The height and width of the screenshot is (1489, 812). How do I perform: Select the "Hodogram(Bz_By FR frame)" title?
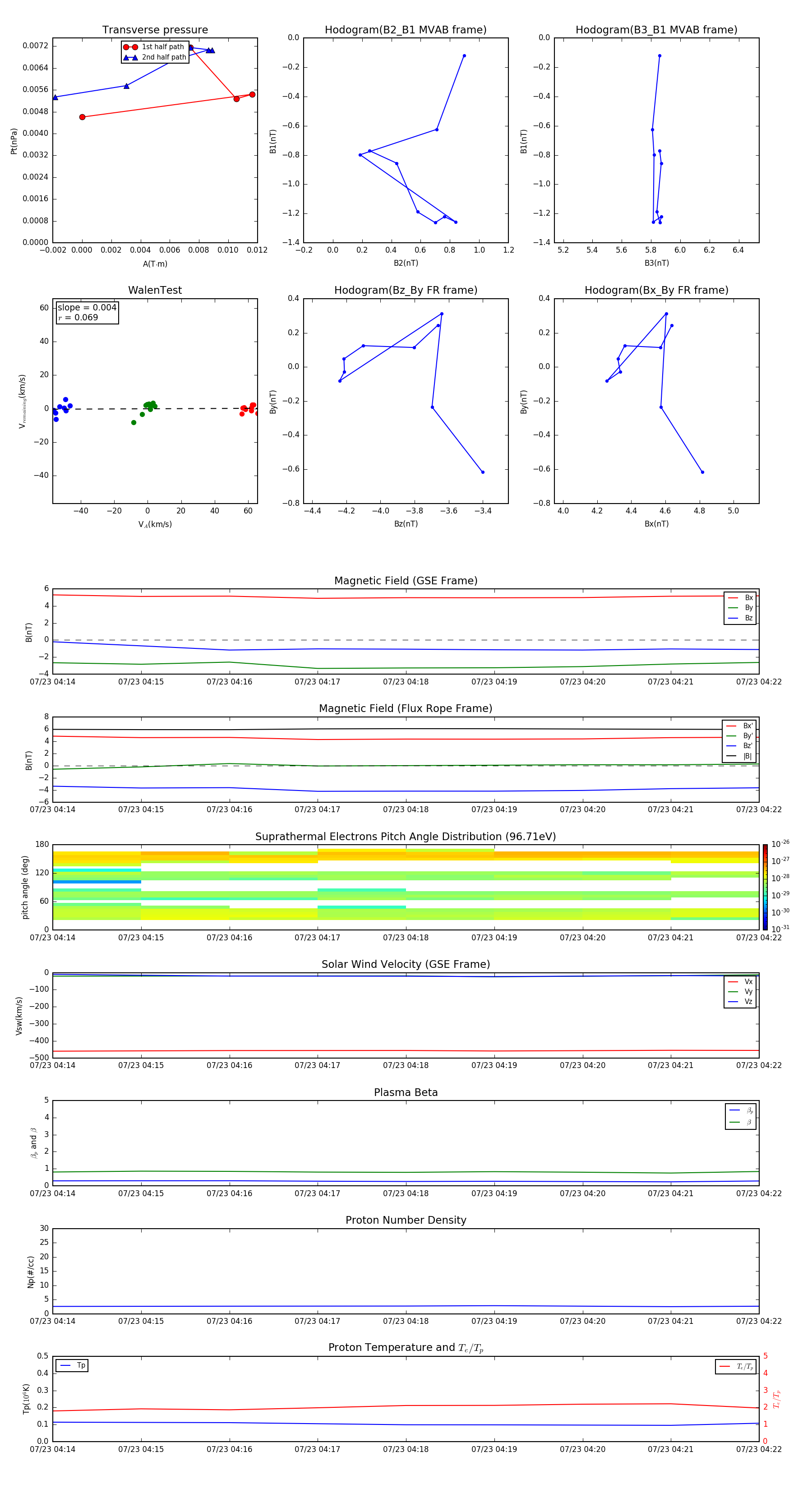[406, 290]
